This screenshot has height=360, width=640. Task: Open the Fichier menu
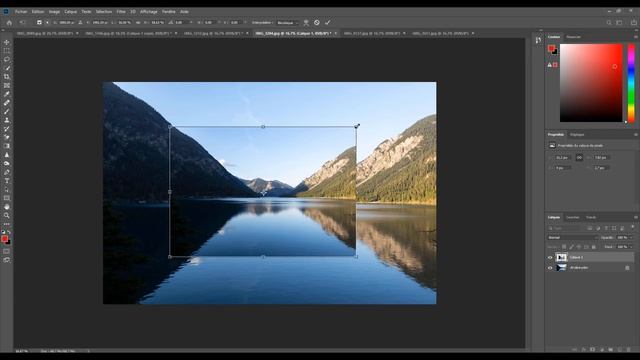[21, 11]
